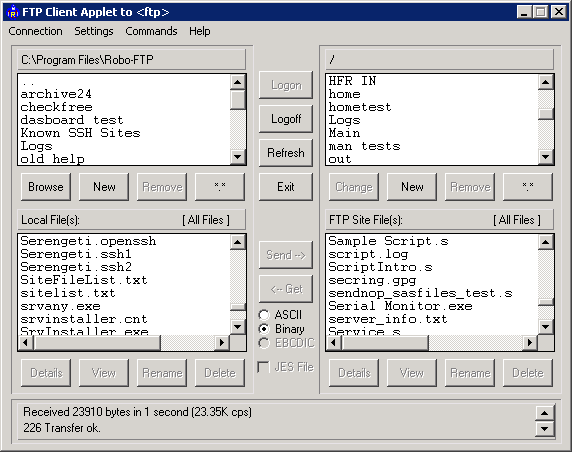572x452 pixels.
Task: Open the Help menu
Action: [200, 31]
